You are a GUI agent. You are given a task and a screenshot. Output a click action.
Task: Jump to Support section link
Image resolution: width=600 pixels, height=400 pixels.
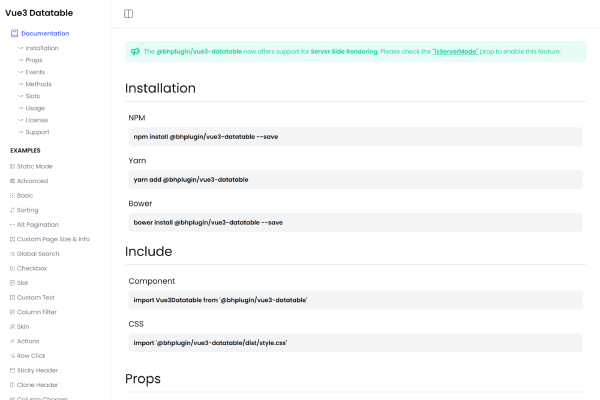coord(38,132)
